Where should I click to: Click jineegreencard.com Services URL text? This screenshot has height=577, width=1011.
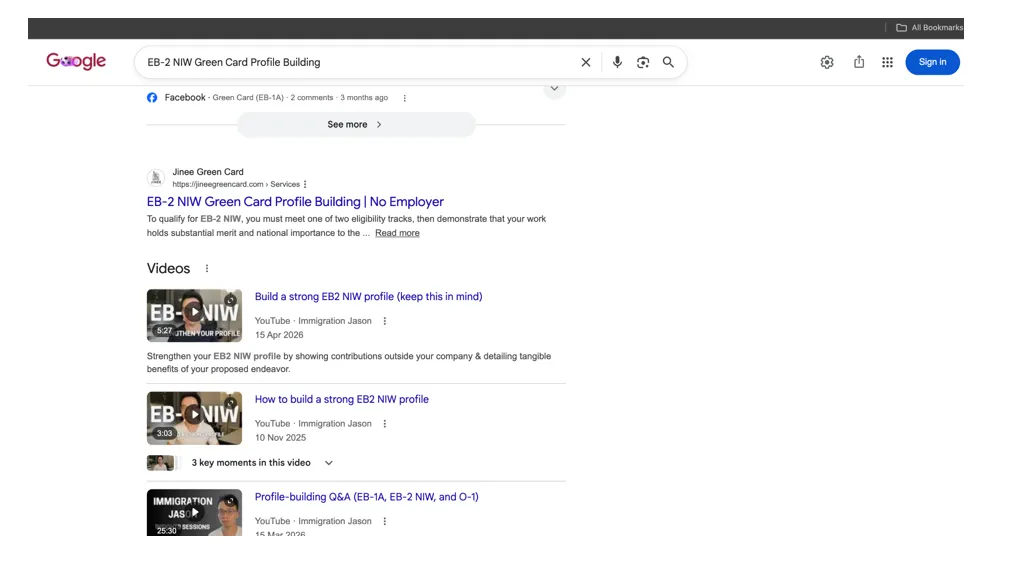point(236,184)
